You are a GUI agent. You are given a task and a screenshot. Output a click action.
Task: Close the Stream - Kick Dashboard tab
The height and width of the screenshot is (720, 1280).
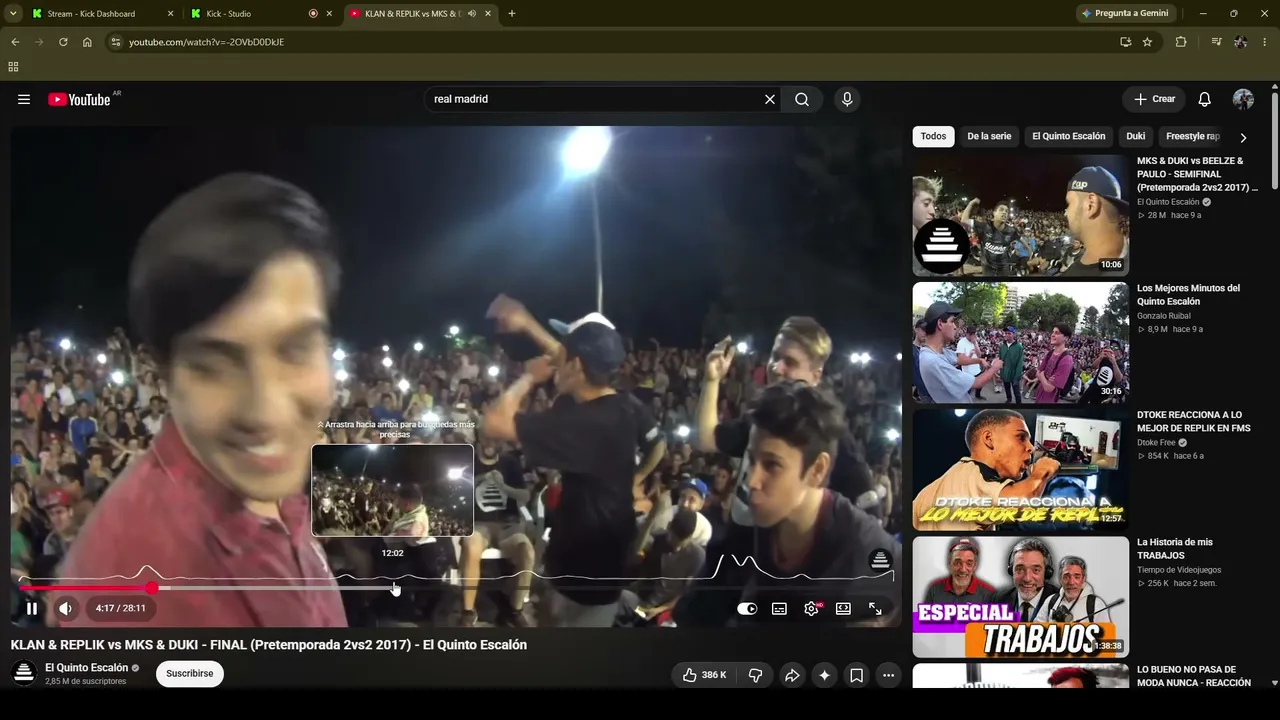point(170,14)
